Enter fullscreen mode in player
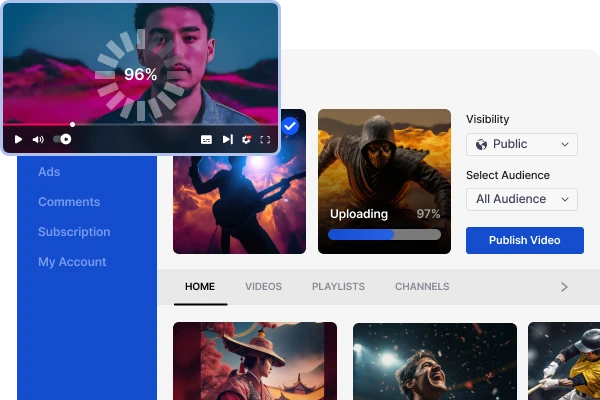 [265, 140]
